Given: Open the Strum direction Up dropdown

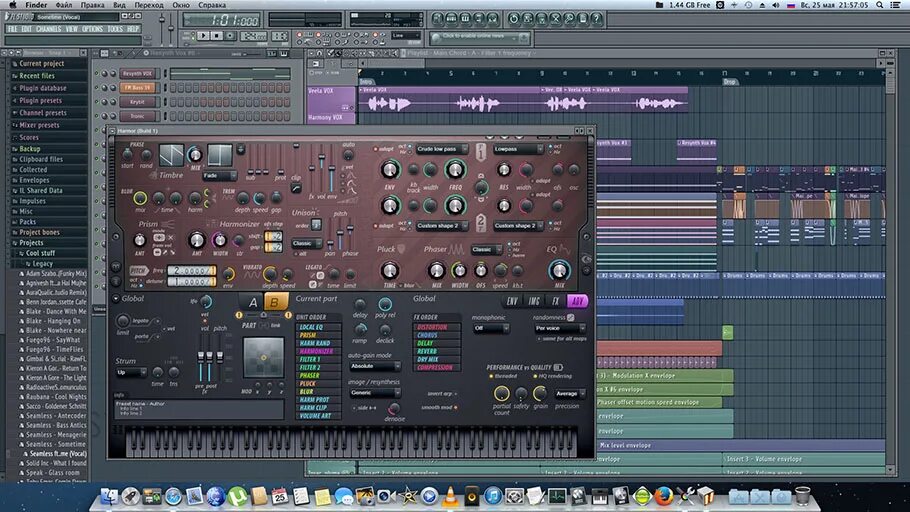Looking at the screenshot, I should 131,372.
